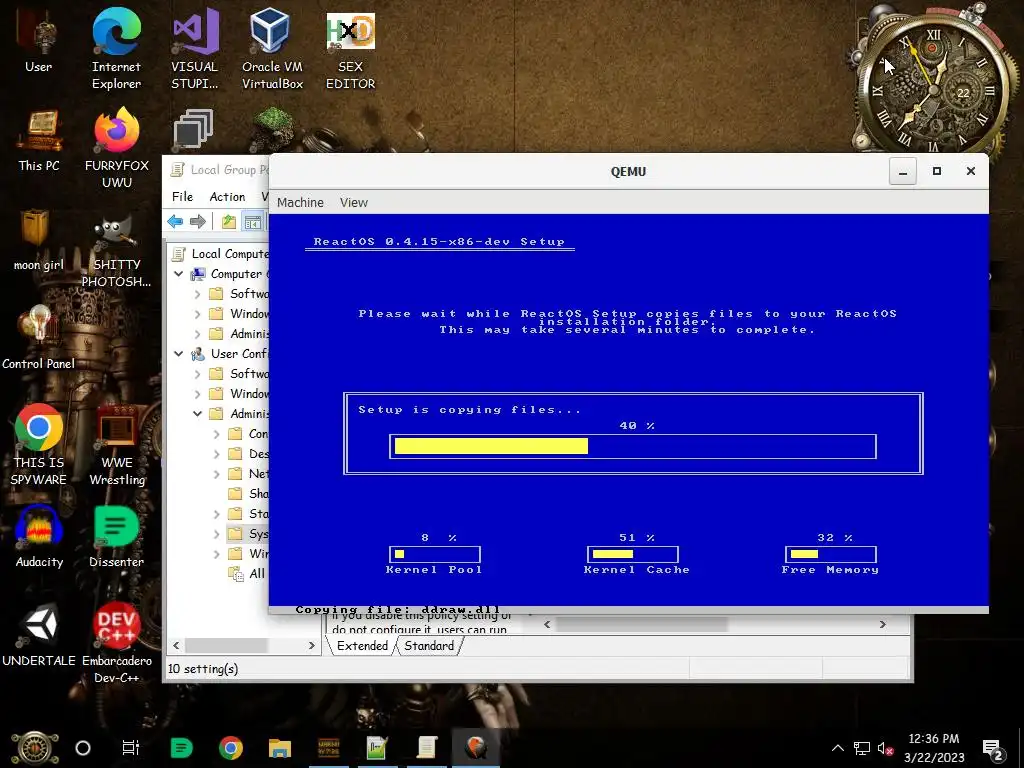The image size is (1024, 768).
Task: Launch the Internet Explorer desktop shortcut
Action: 116,49
